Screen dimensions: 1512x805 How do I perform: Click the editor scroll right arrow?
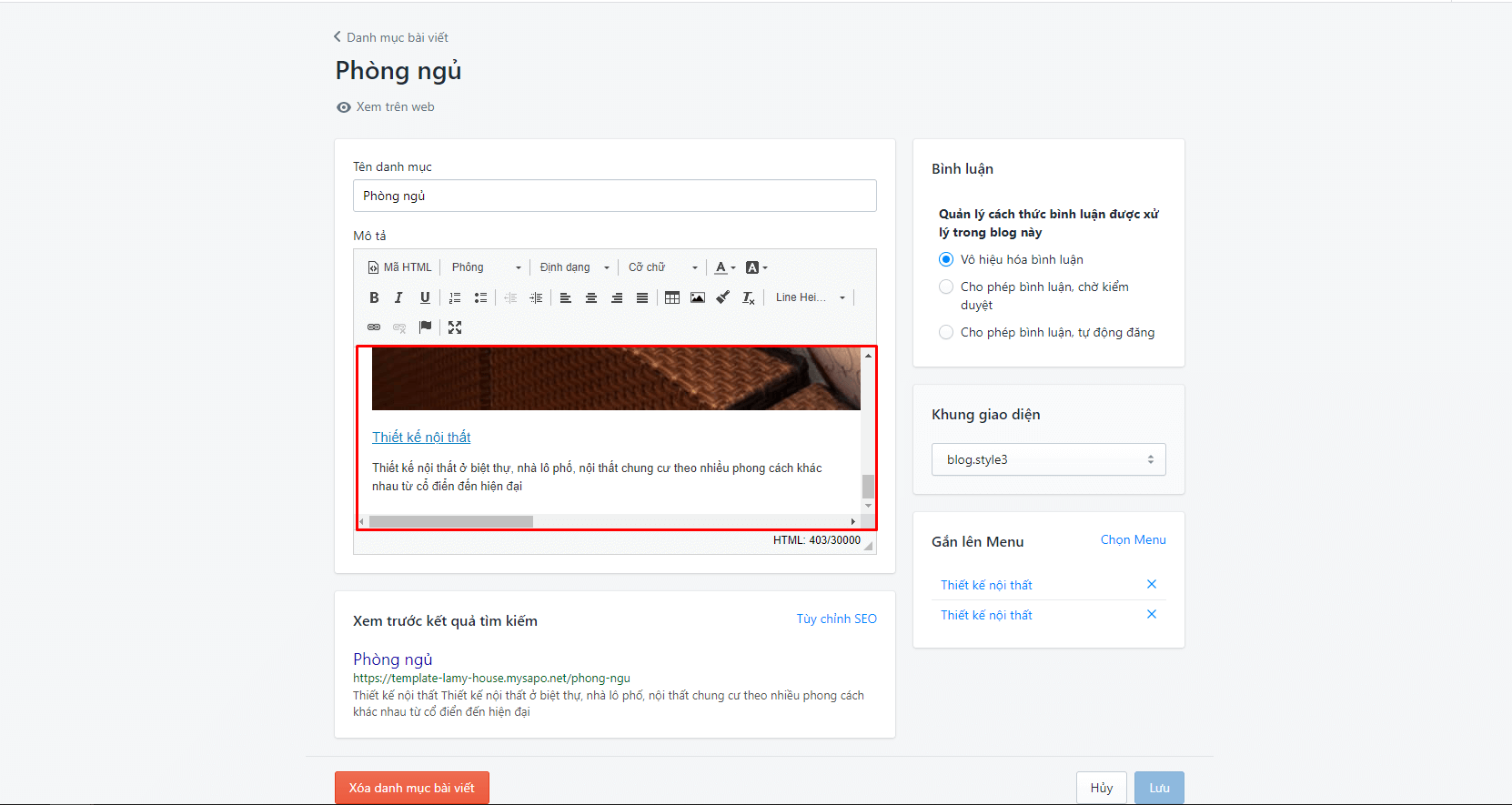click(x=852, y=521)
